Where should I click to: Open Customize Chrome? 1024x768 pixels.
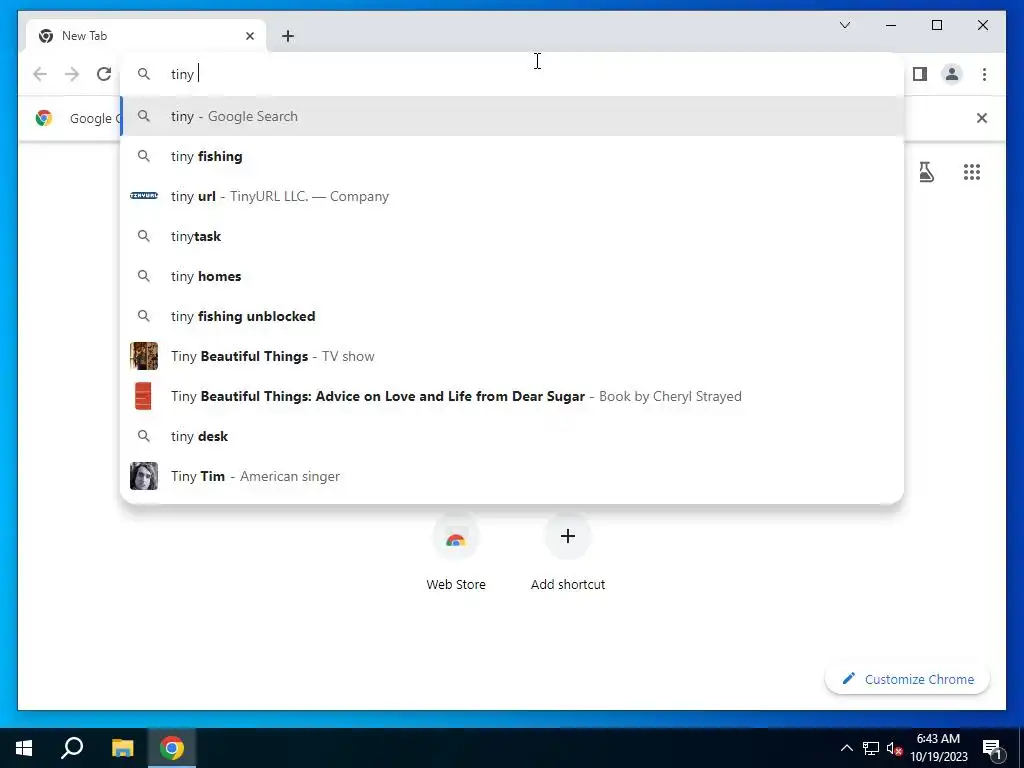click(908, 679)
